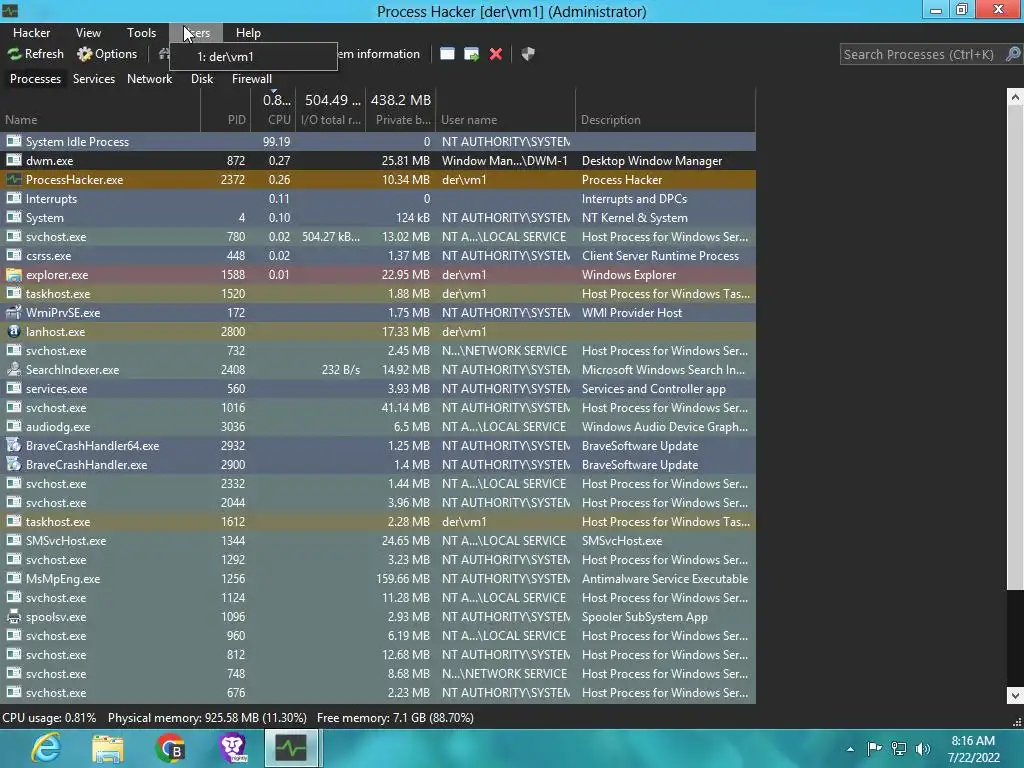This screenshot has width=1024, height=768.
Task: Show hidden tray icons arrow
Action: click(850, 749)
